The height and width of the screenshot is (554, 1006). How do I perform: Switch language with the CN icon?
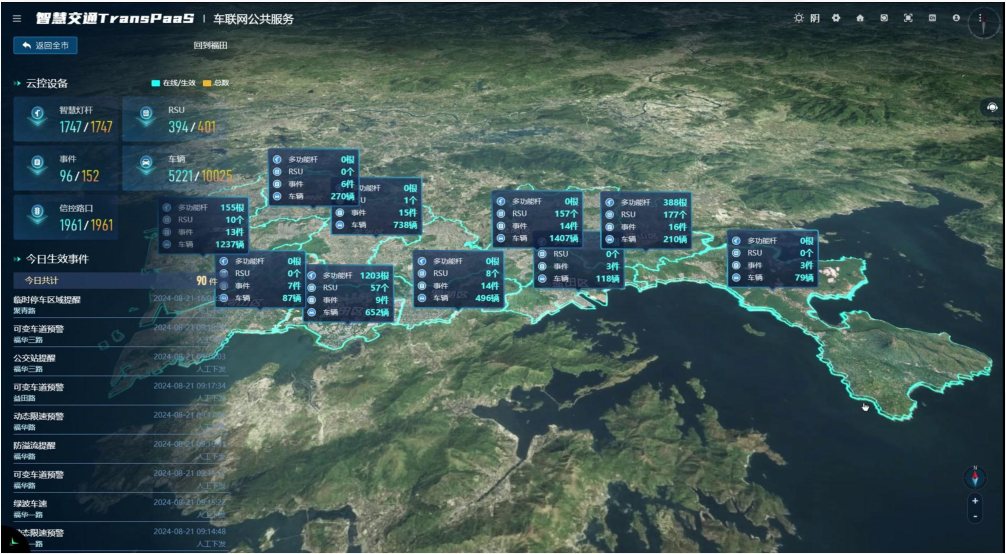tap(932, 18)
